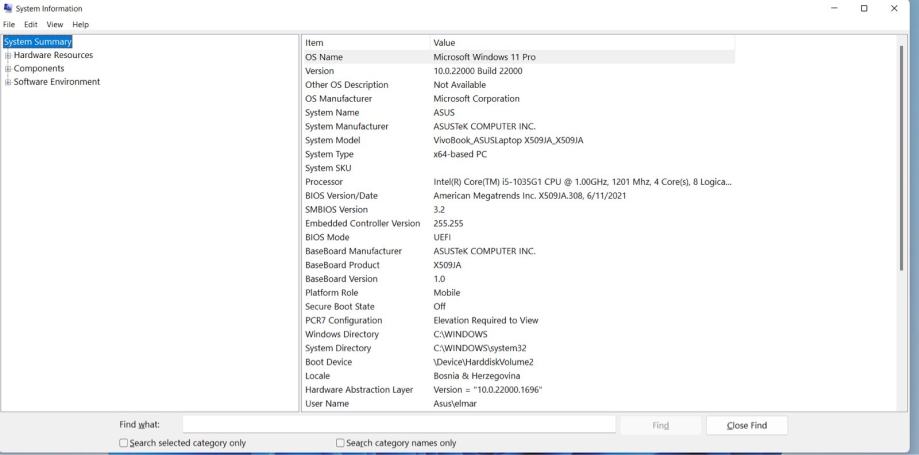
Task: Select the Embedded Controller Version row
Action: click(x=518, y=223)
